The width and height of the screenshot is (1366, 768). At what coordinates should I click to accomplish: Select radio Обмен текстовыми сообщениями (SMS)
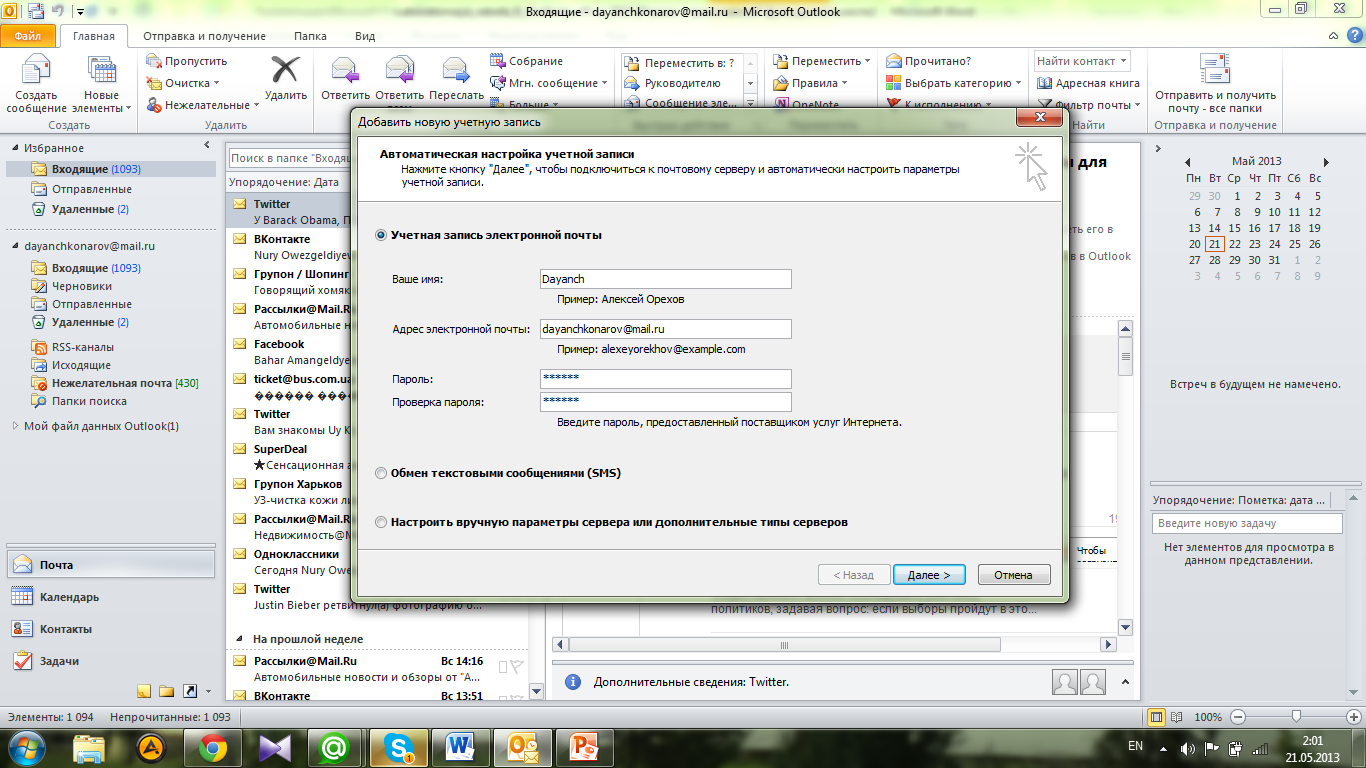tap(381, 473)
